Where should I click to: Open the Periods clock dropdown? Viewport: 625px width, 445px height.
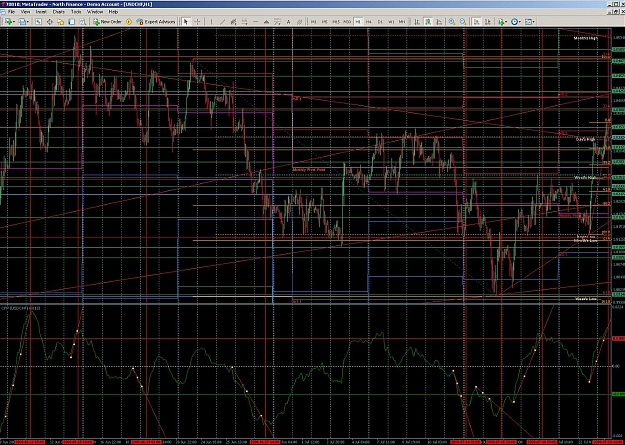[516, 22]
